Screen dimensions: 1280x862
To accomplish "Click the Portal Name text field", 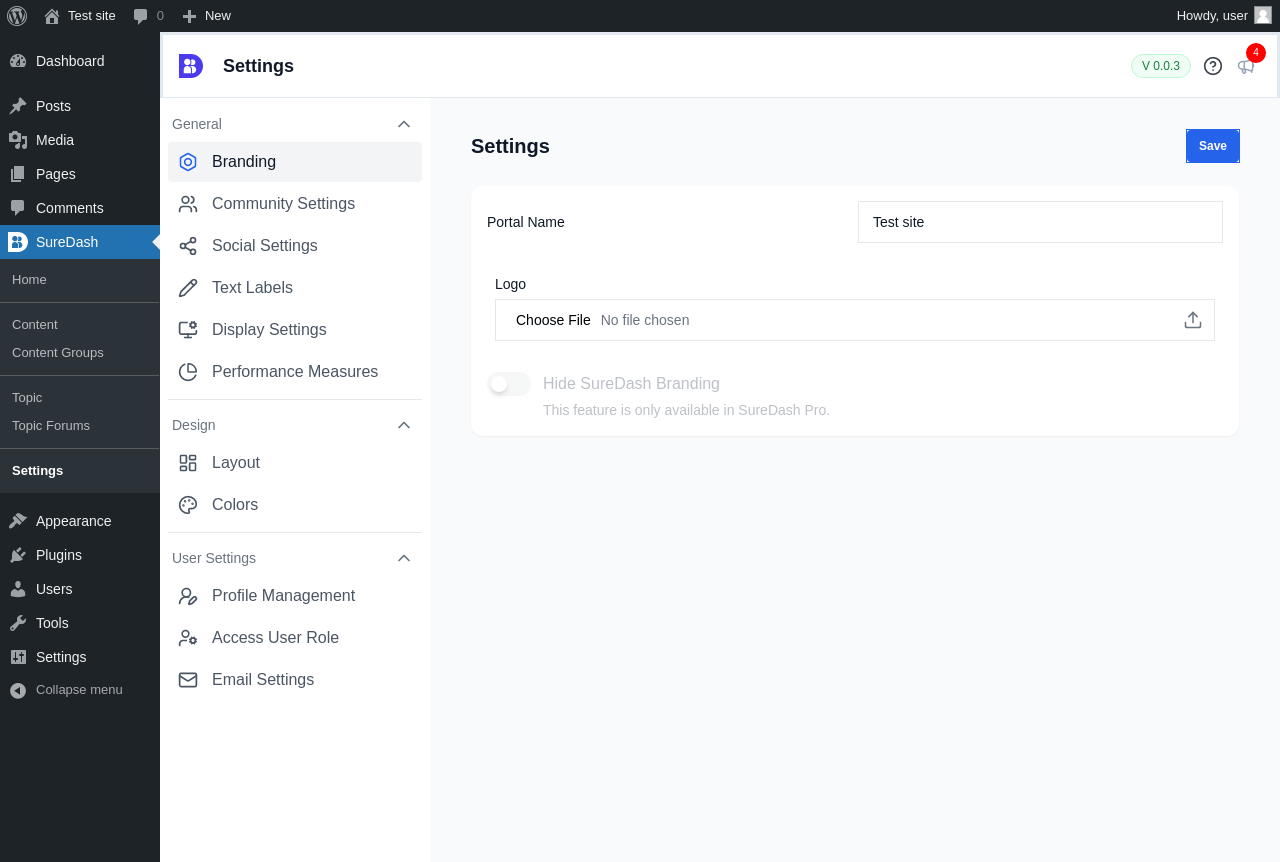I will click(1040, 222).
